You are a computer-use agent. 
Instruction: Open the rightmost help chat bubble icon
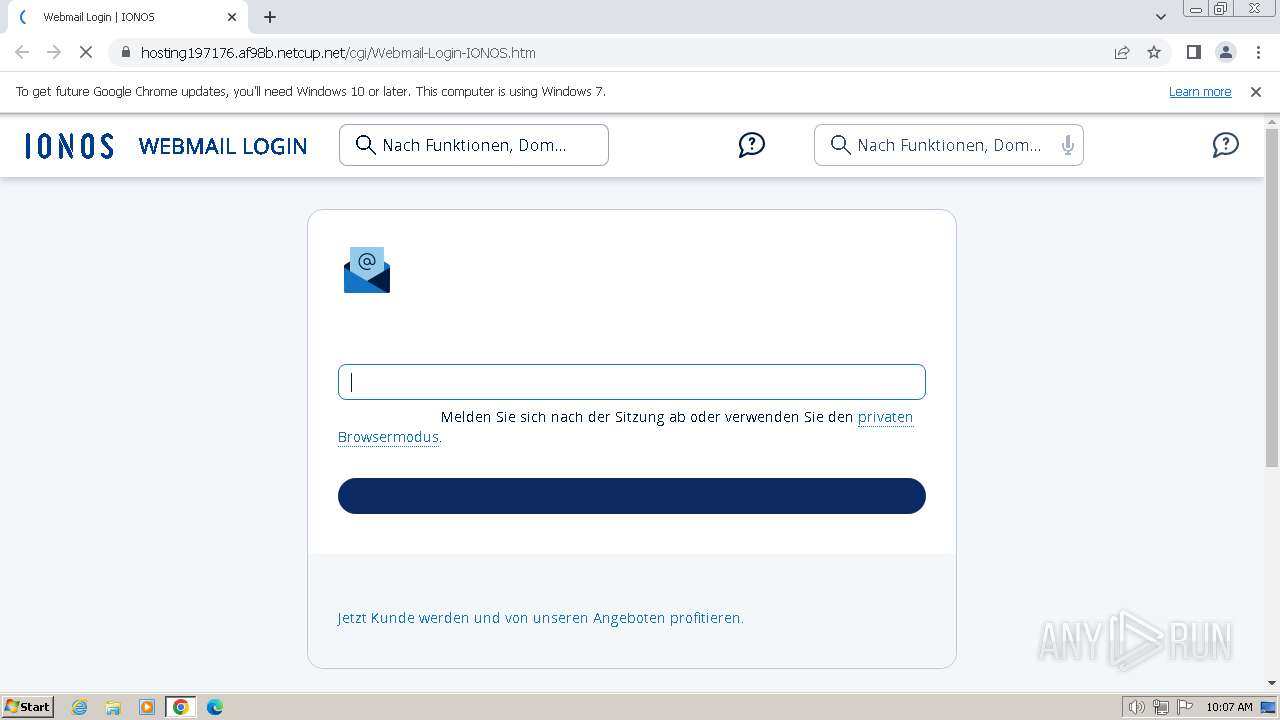(1226, 145)
